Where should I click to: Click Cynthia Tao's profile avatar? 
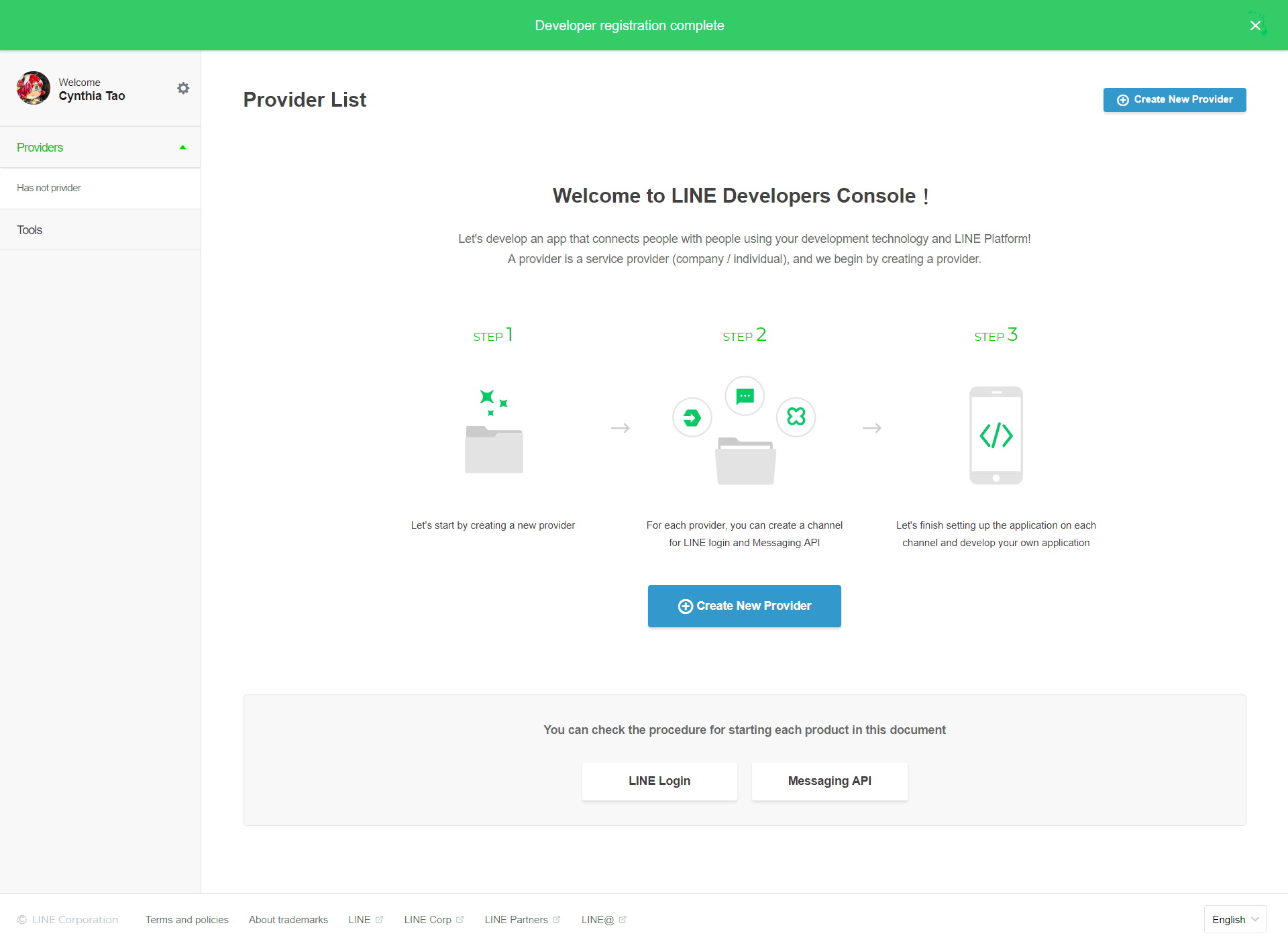pos(34,88)
